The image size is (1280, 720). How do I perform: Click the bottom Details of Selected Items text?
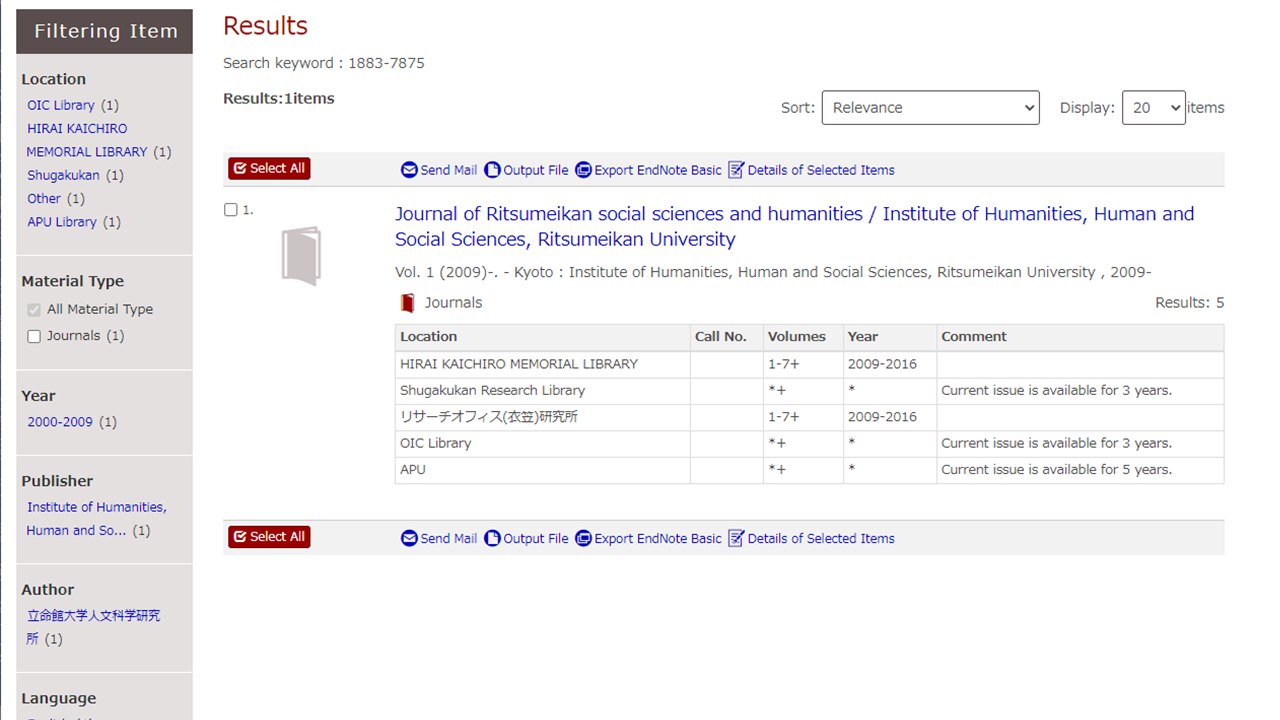(x=821, y=538)
